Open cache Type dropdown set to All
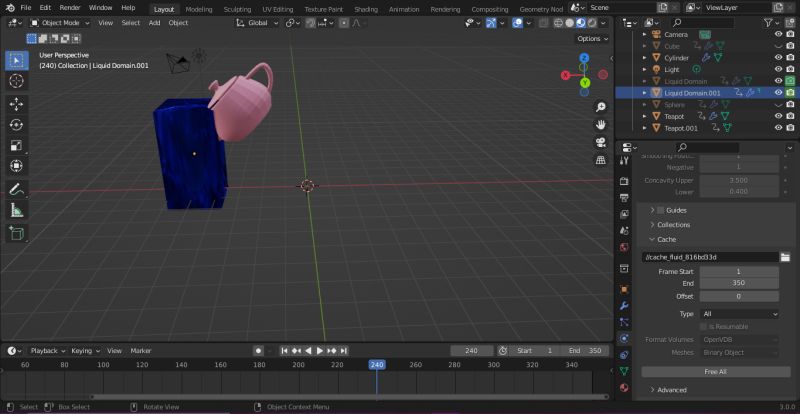This screenshot has width=800, height=414. coord(739,314)
